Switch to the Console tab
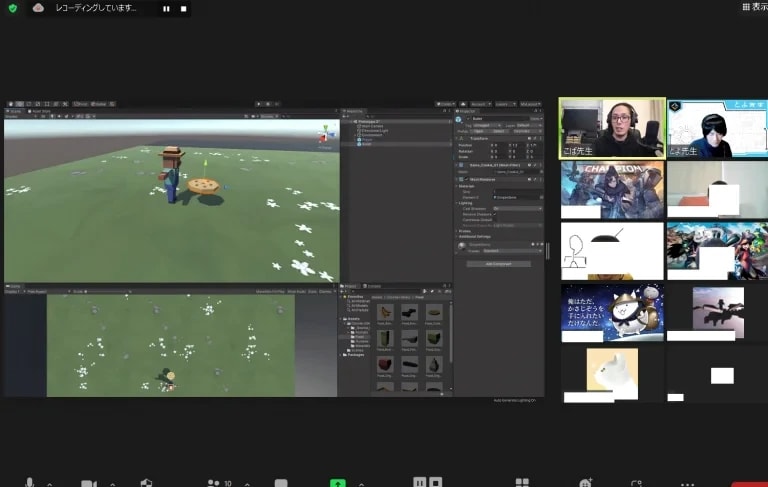Viewport: 768px width, 487px height. click(373, 286)
